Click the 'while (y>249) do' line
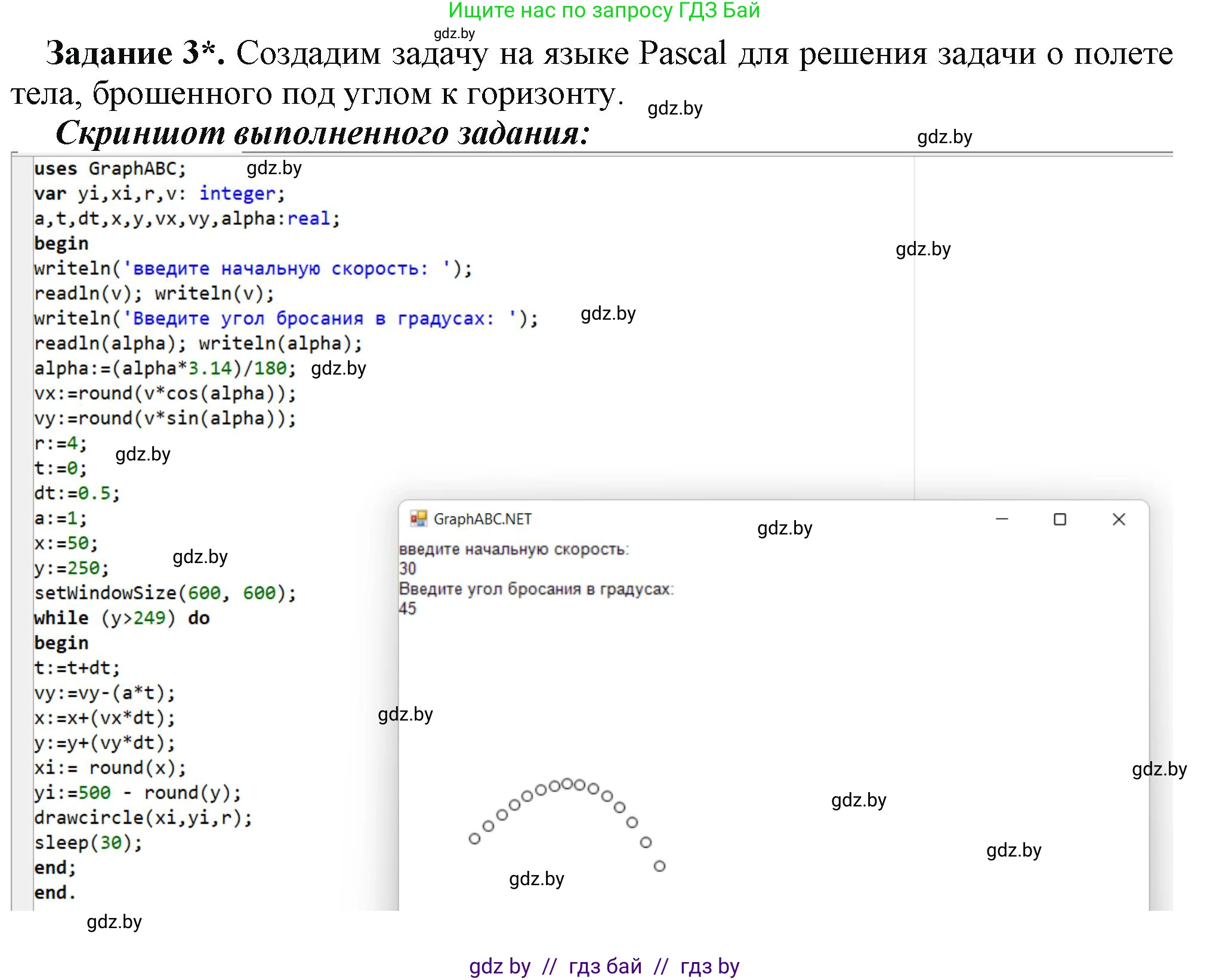The height and width of the screenshot is (980, 1210). 122,618
